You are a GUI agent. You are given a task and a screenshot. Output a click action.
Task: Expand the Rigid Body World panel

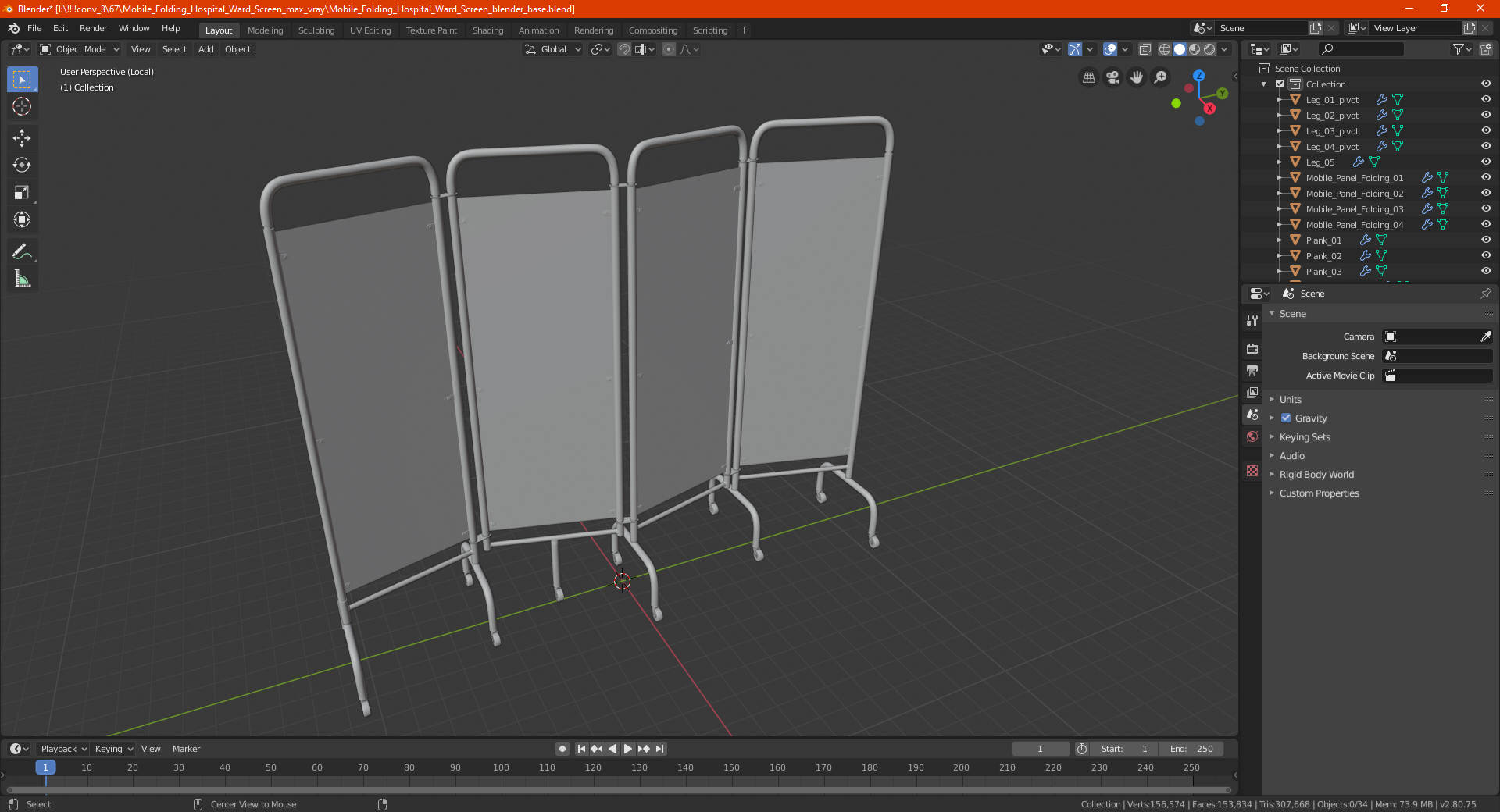[x=1316, y=474]
